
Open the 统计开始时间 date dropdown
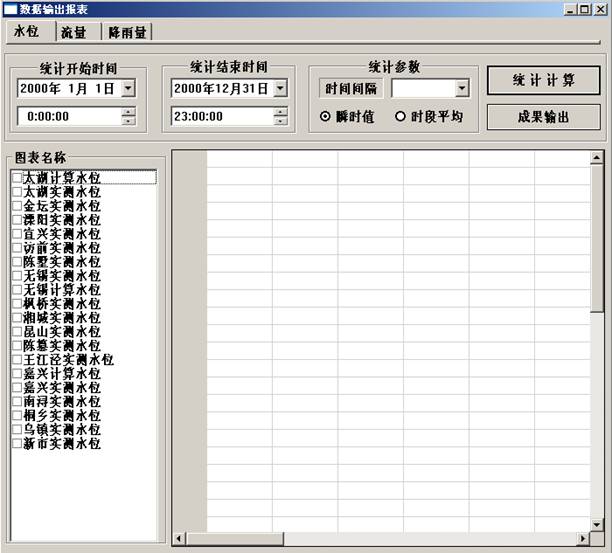point(128,88)
